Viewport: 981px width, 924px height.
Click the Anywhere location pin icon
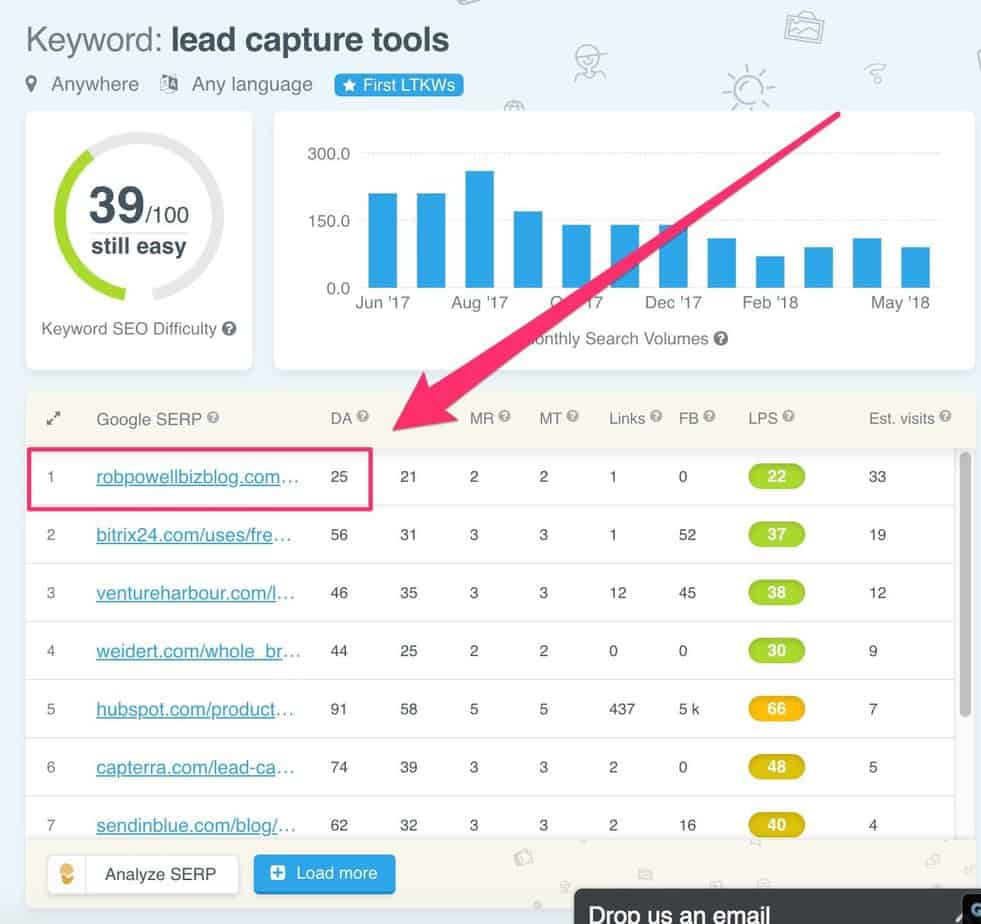(x=32, y=84)
